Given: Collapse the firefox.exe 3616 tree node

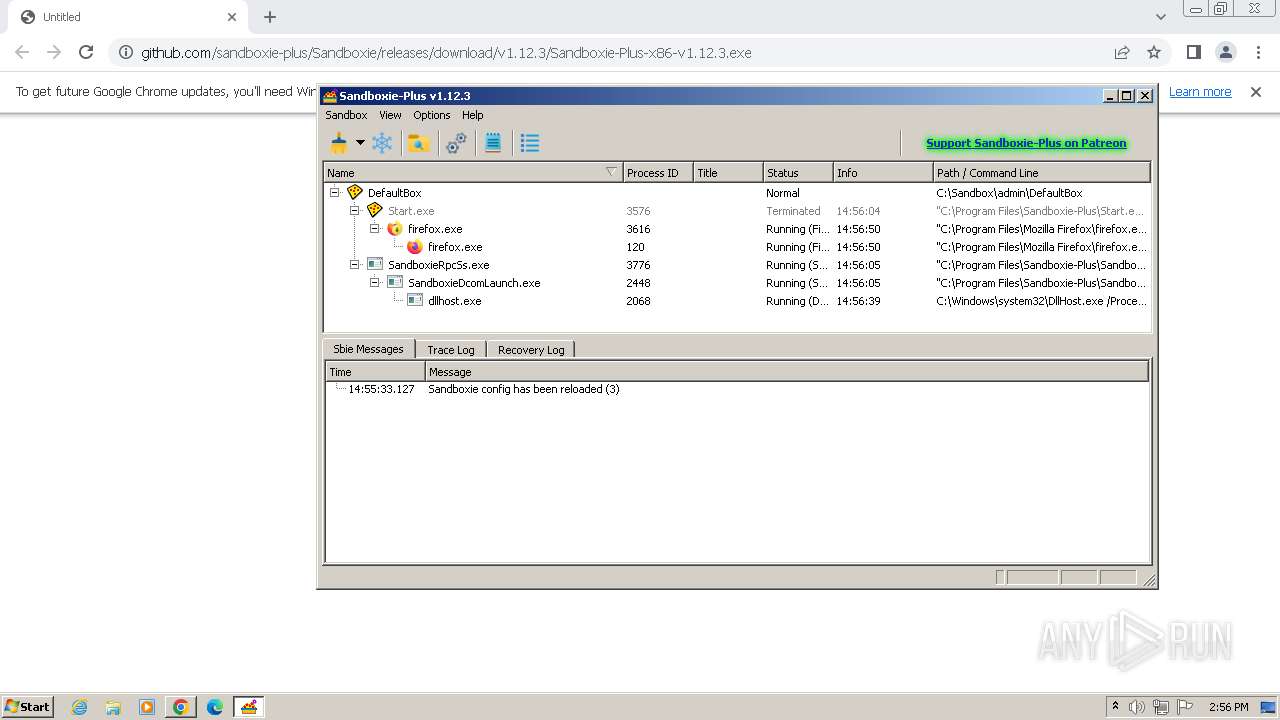Looking at the screenshot, I should [375, 229].
